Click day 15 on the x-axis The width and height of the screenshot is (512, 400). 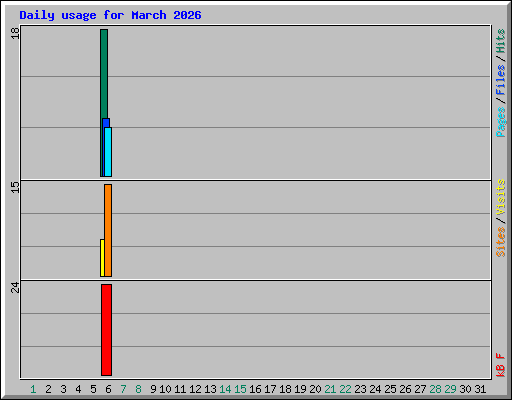point(240,389)
